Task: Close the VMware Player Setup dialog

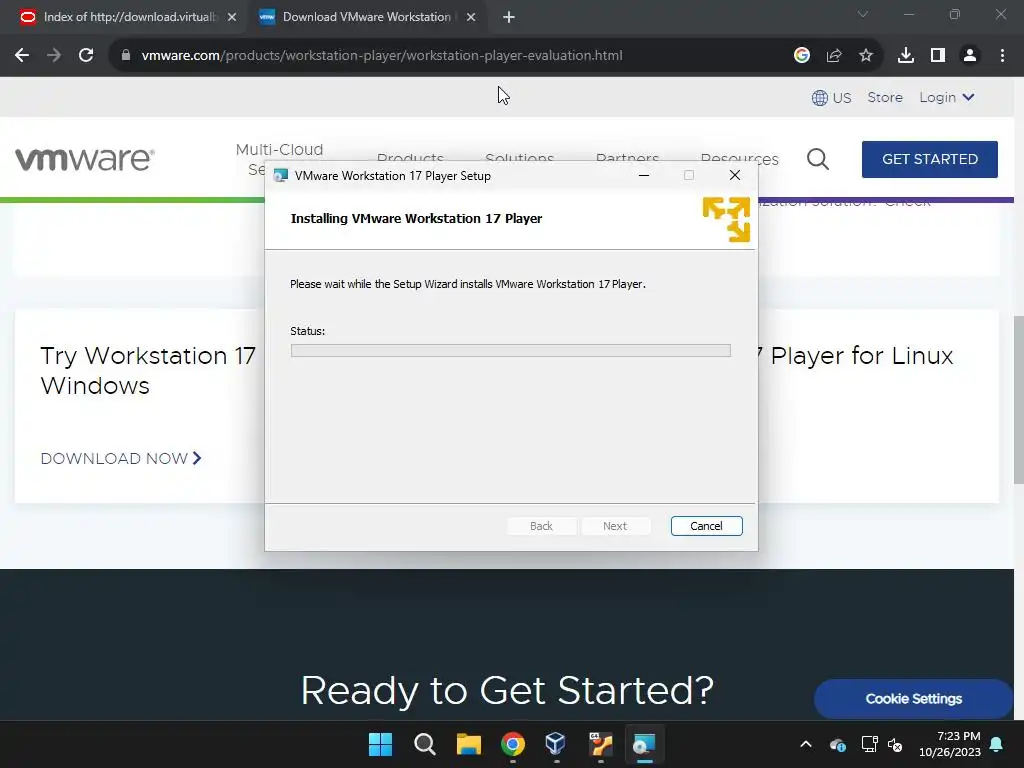Action: tap(735, 175)
